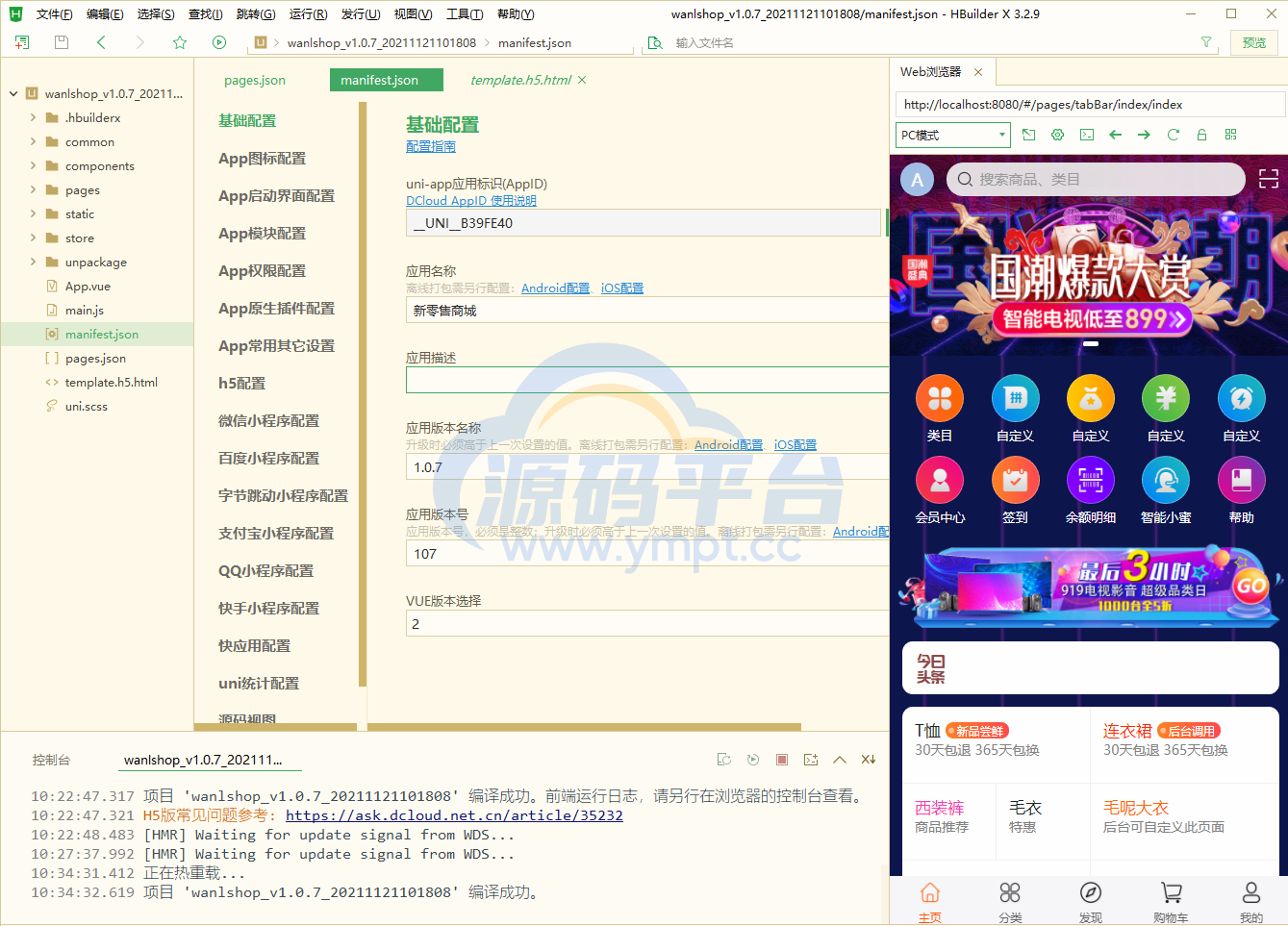Go back with the toolbar left arrow
The height and width of the screenshot is (926, 1288).
(101, 42)
